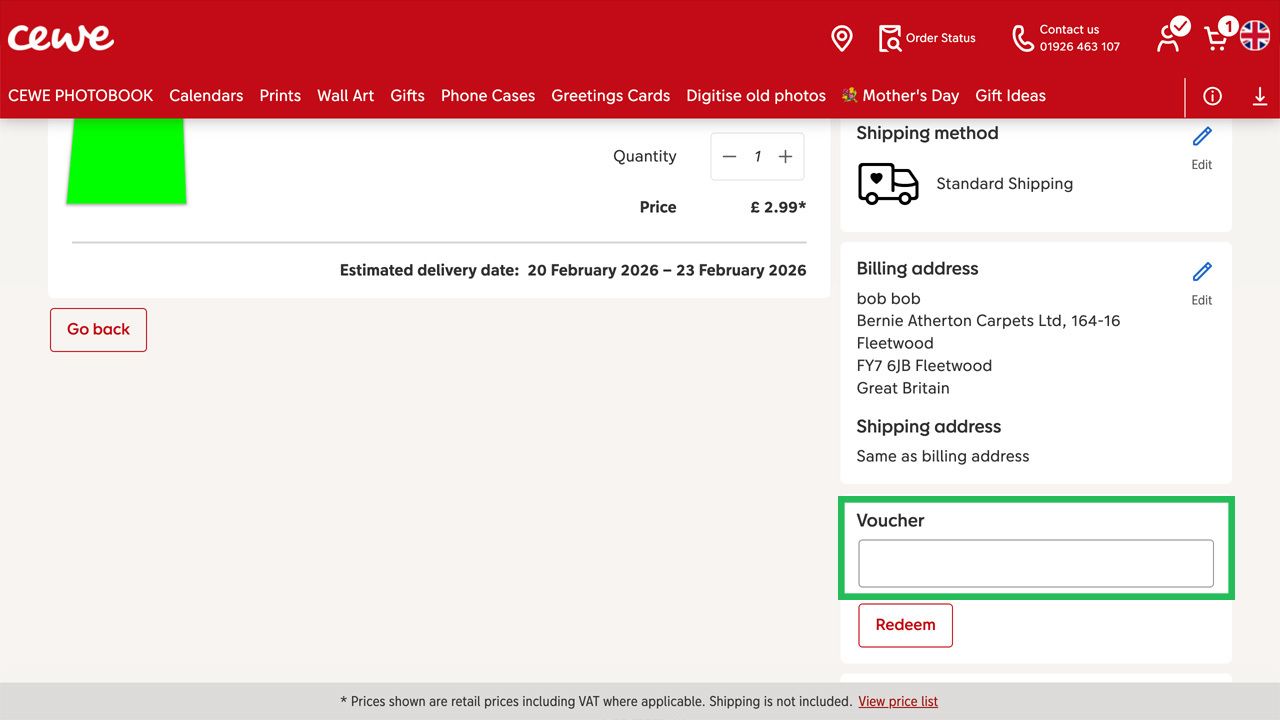
Task: Click inside the Voucher input field
Action: 1035,562
